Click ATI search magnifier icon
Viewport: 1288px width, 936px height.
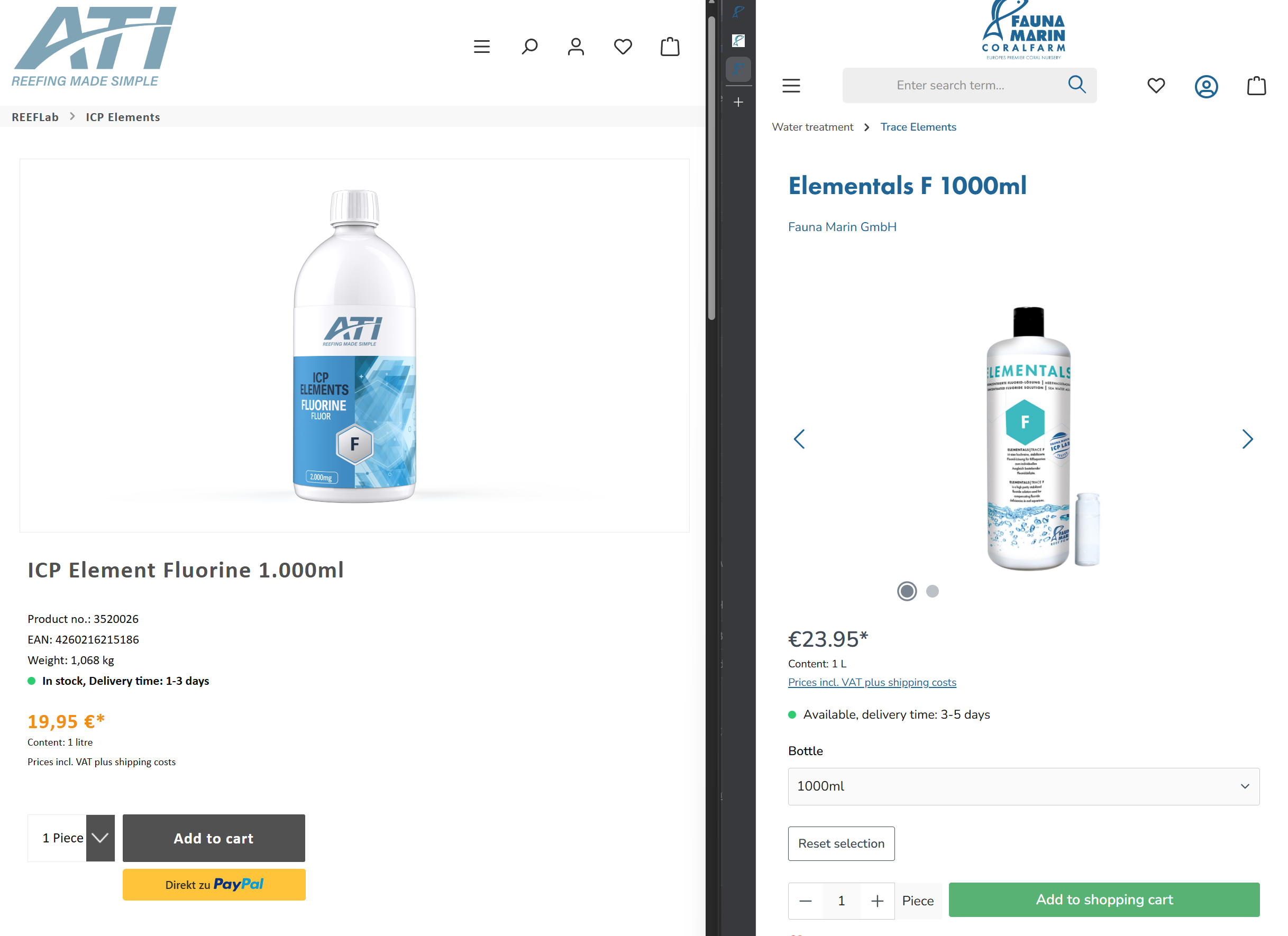tap(529, 47)
